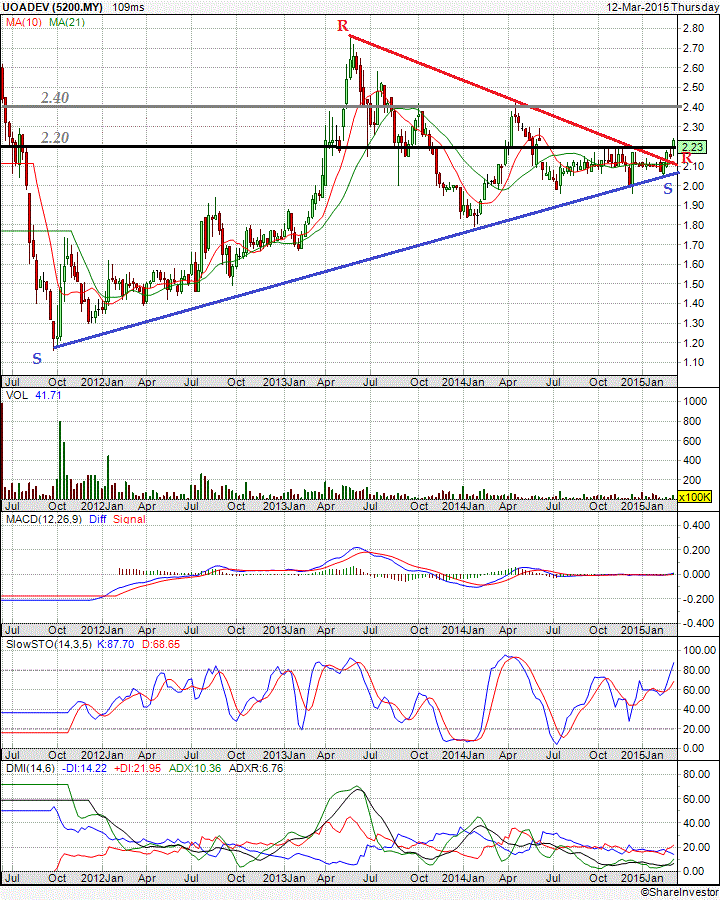The image size is (720, 900).
Task: Click the K:87.70 stochastic value
Action: 115,644
